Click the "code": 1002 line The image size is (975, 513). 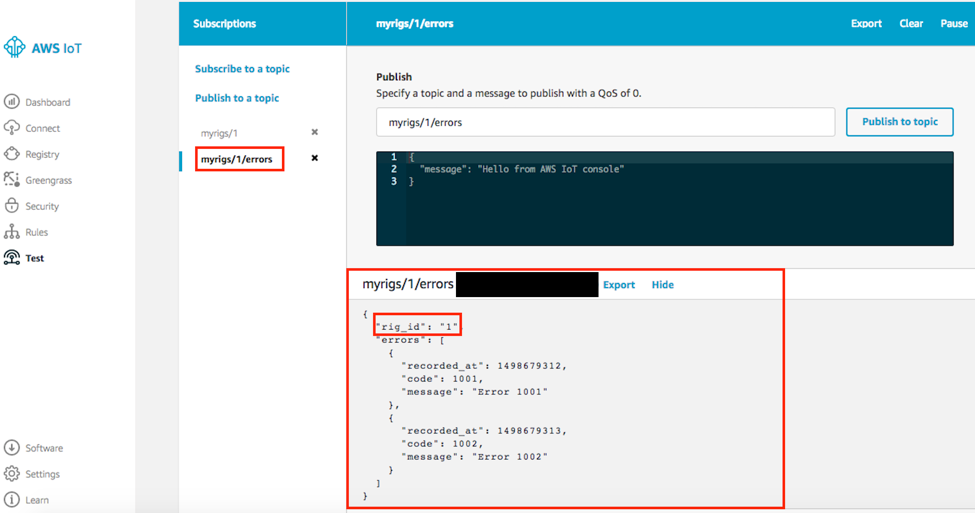pos(442,443)
